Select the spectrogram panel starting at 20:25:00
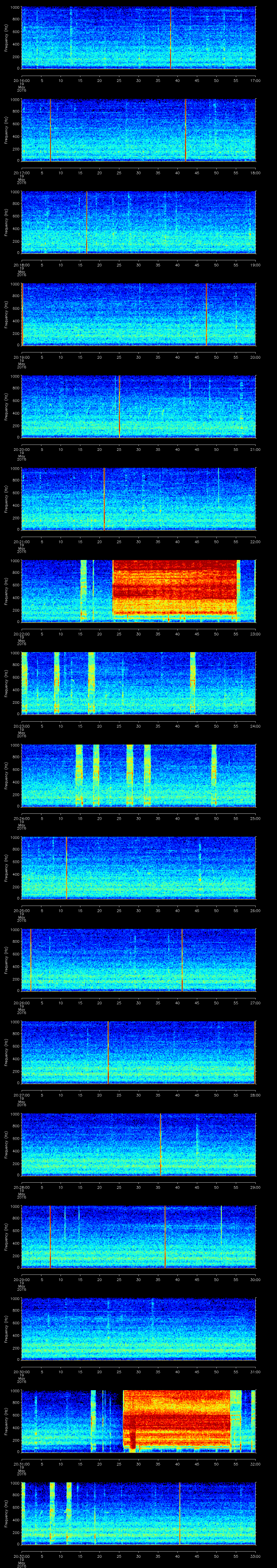The image size is (277, 1568). pos(139,868)
